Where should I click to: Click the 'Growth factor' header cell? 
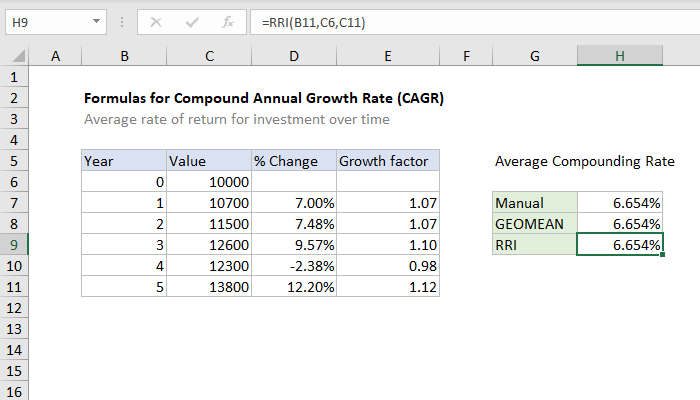pyautogui.click(x=388, y=161)
